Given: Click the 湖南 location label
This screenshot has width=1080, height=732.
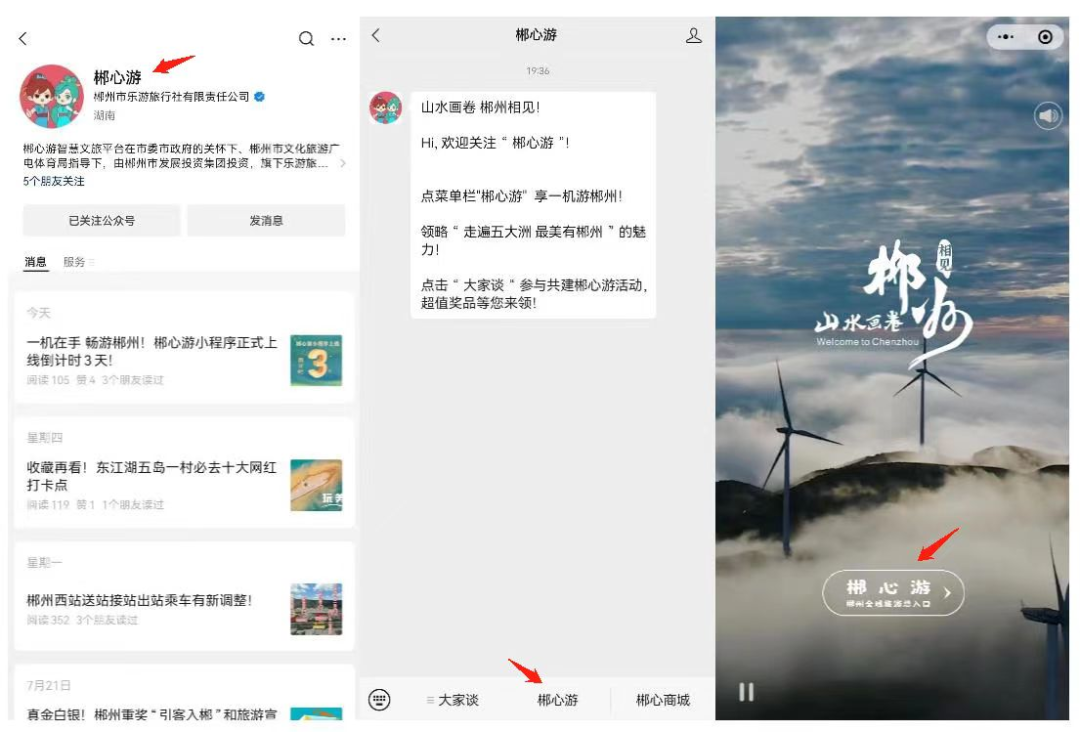Looking at the screenshot, I should click(105, 115).
